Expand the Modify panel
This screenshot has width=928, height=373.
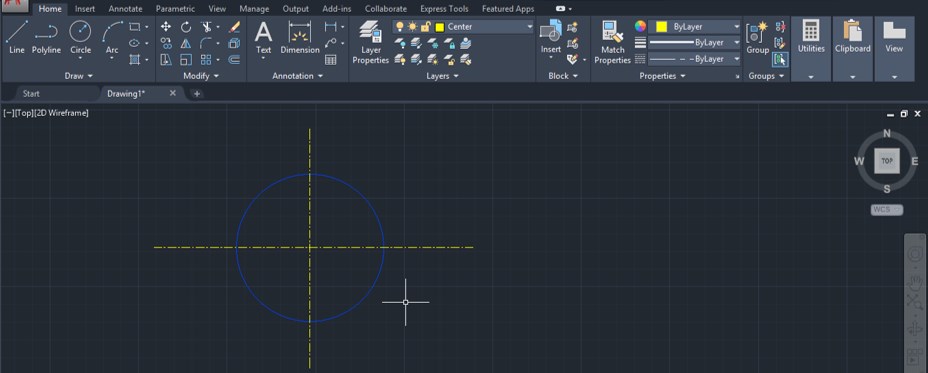pyautogui.click(x=201, y=76)
